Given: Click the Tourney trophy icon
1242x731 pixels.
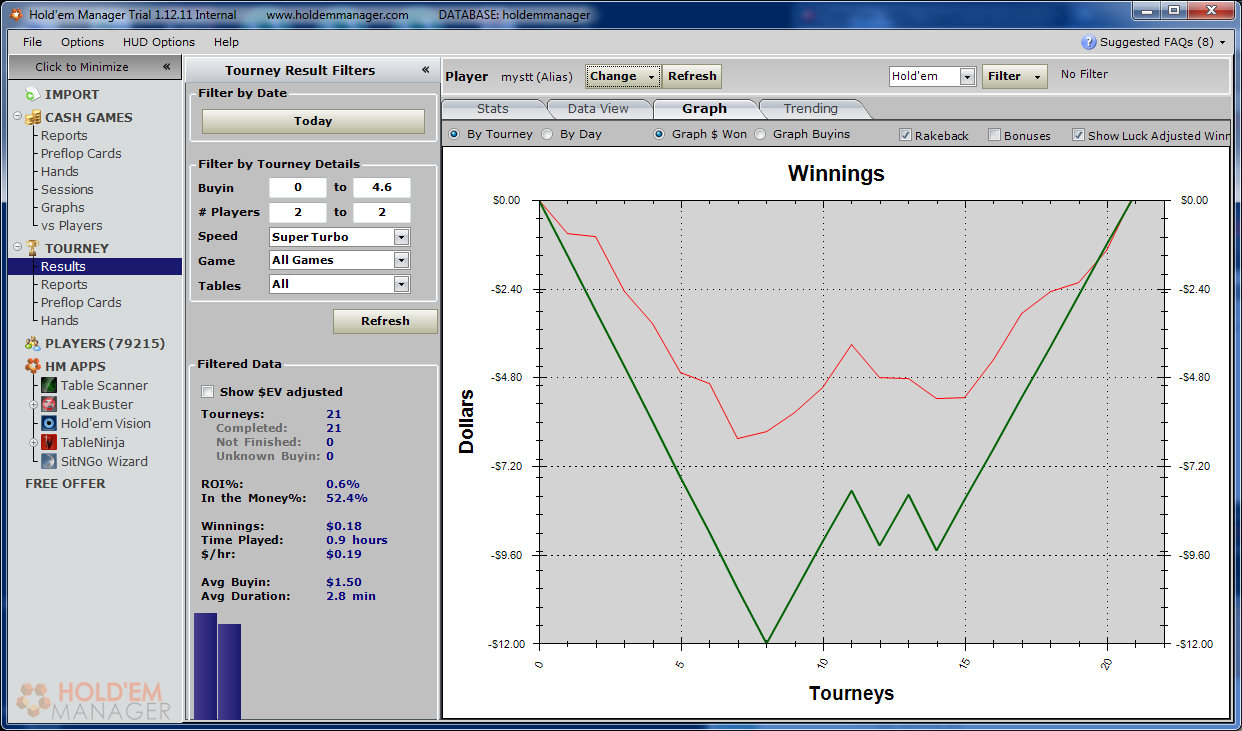Looking at the screenshot, I should pyautogui.click(x=33, y=248).
